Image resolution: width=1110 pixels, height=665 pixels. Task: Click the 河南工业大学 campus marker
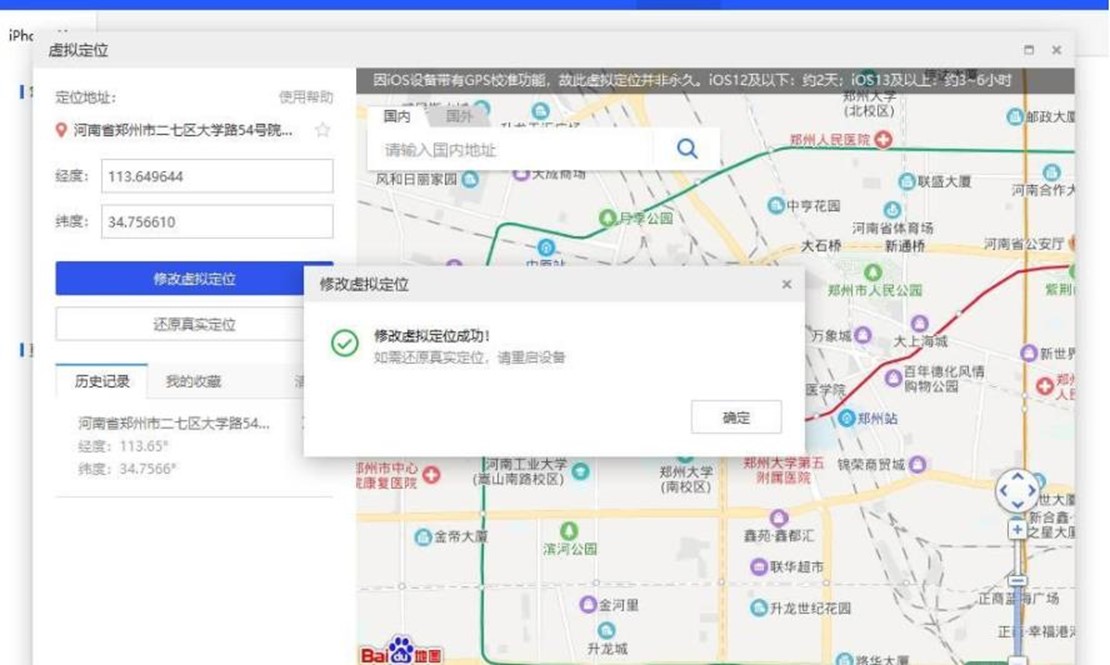[580, 471]
